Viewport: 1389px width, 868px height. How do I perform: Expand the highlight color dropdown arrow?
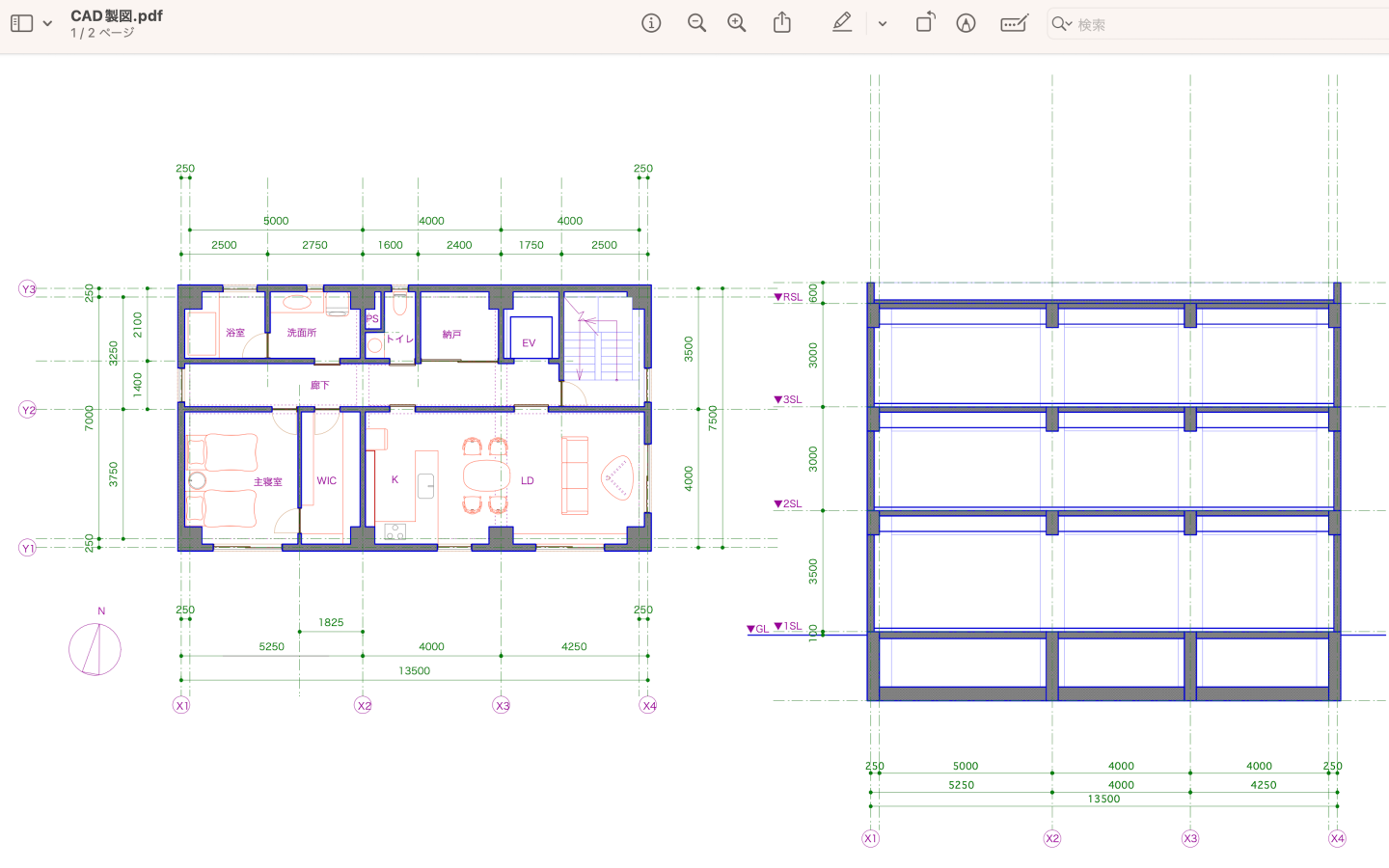[883, 24]
